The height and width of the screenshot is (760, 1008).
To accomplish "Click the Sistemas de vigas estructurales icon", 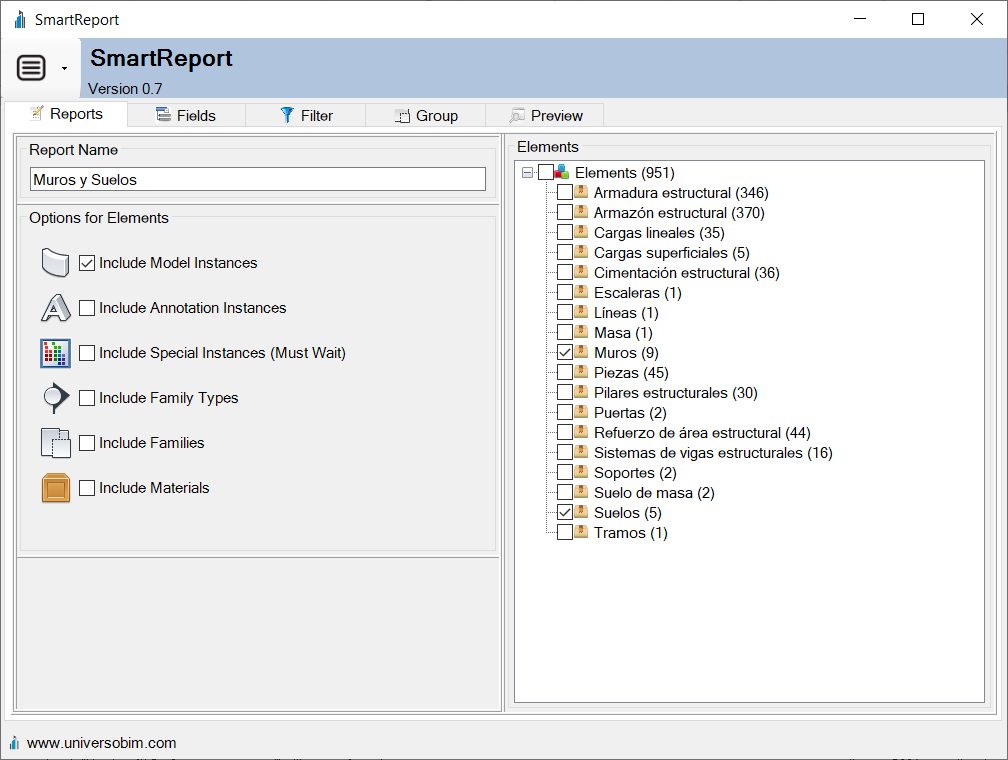I will pyautogui.click(x=581, y=451).
